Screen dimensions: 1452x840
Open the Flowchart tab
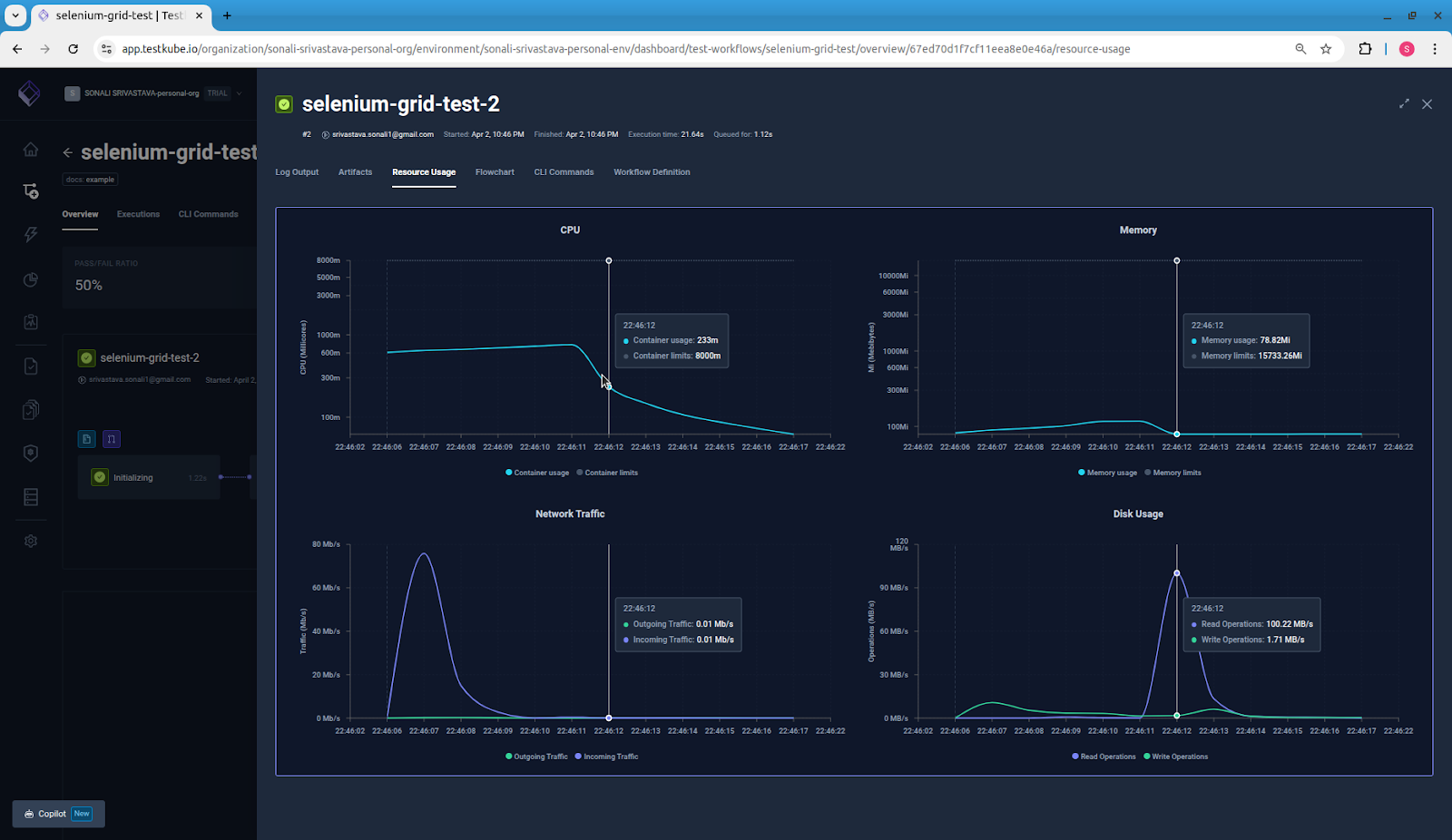495,172
